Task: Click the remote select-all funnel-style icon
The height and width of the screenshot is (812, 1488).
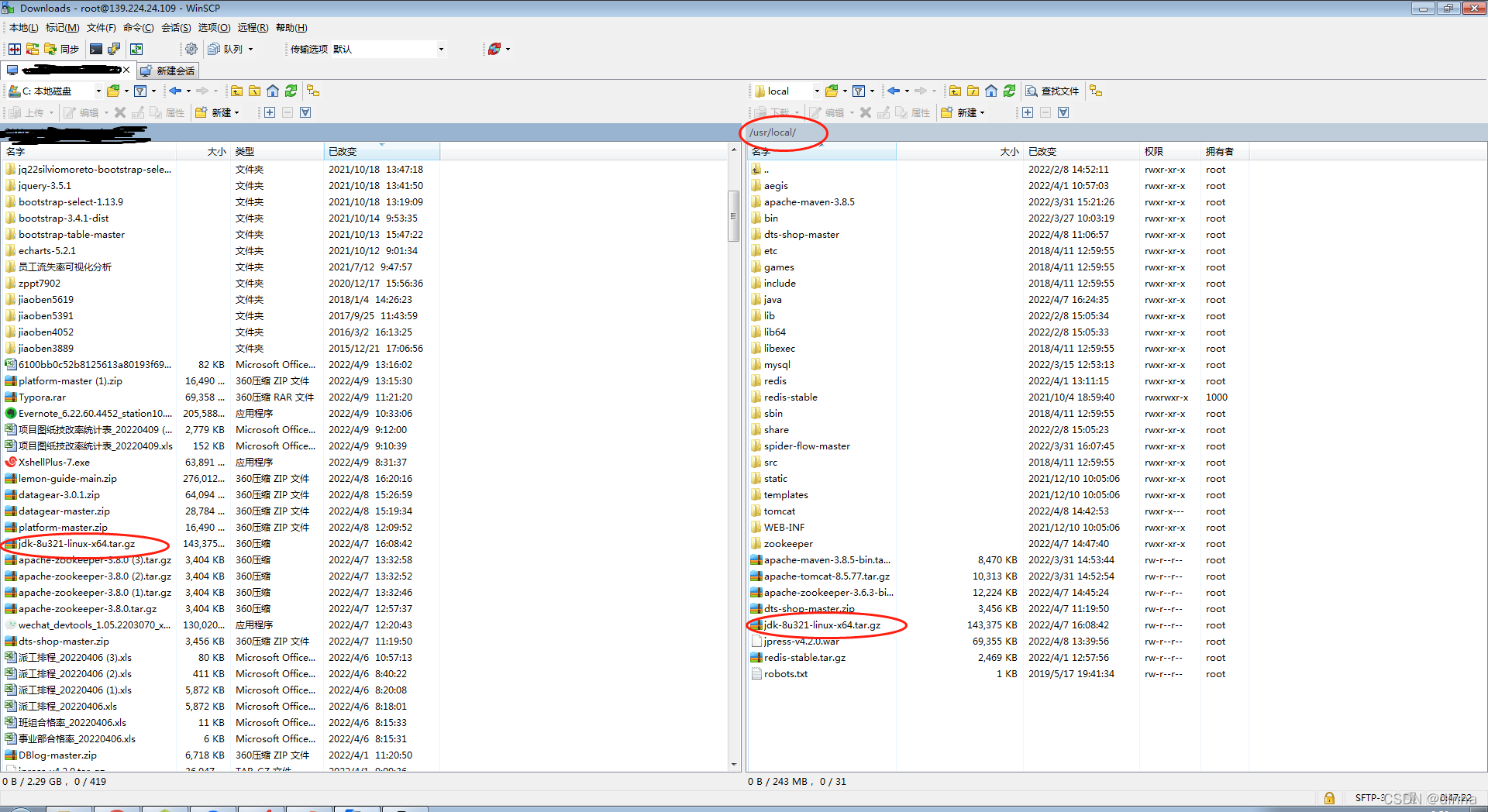Action: point(1063,112)
